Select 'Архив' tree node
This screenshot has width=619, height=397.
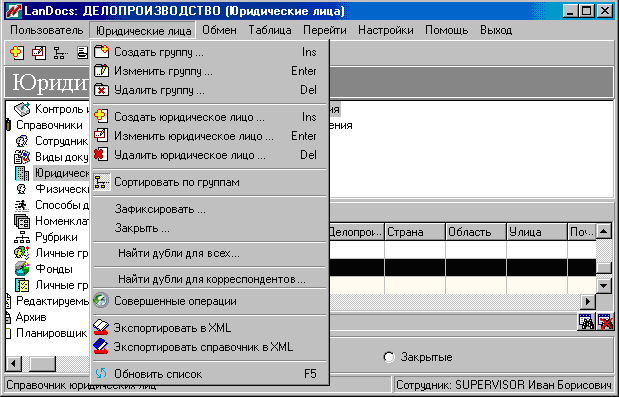(x=31, y=317)
